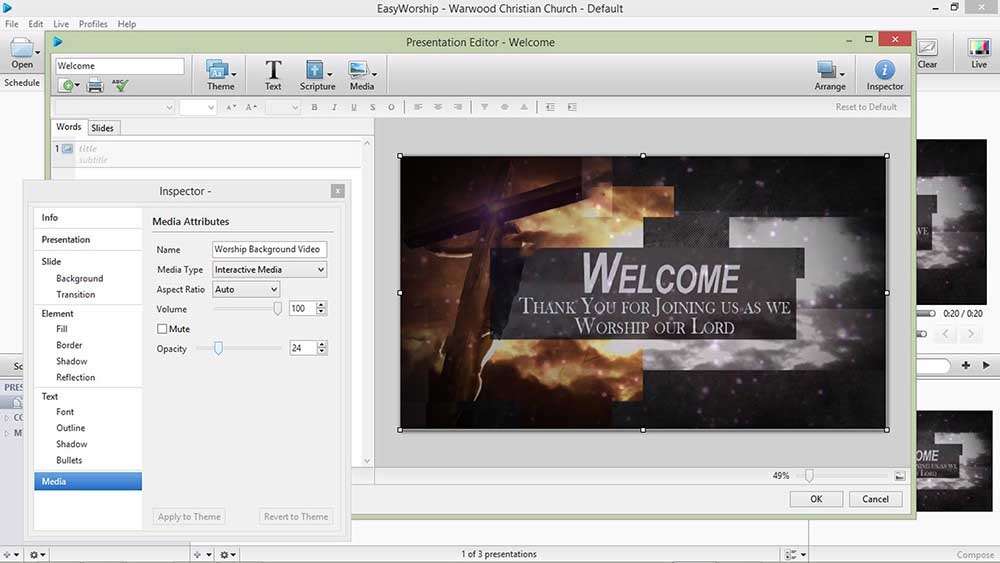1000x563 pixels.
Task: Open the Profiles menu
Action: (x=93, y=24)
